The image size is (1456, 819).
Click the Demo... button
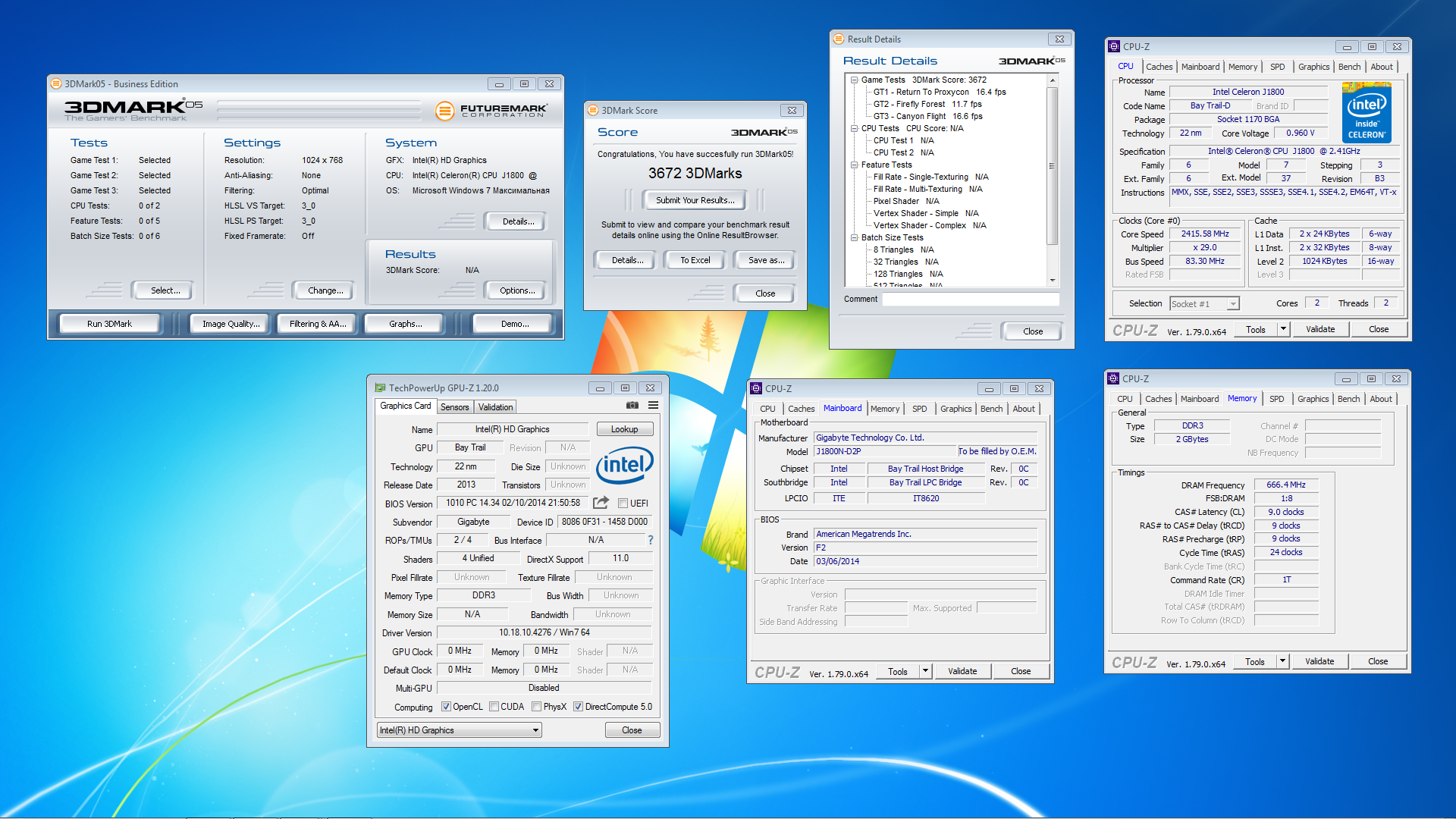515,324
